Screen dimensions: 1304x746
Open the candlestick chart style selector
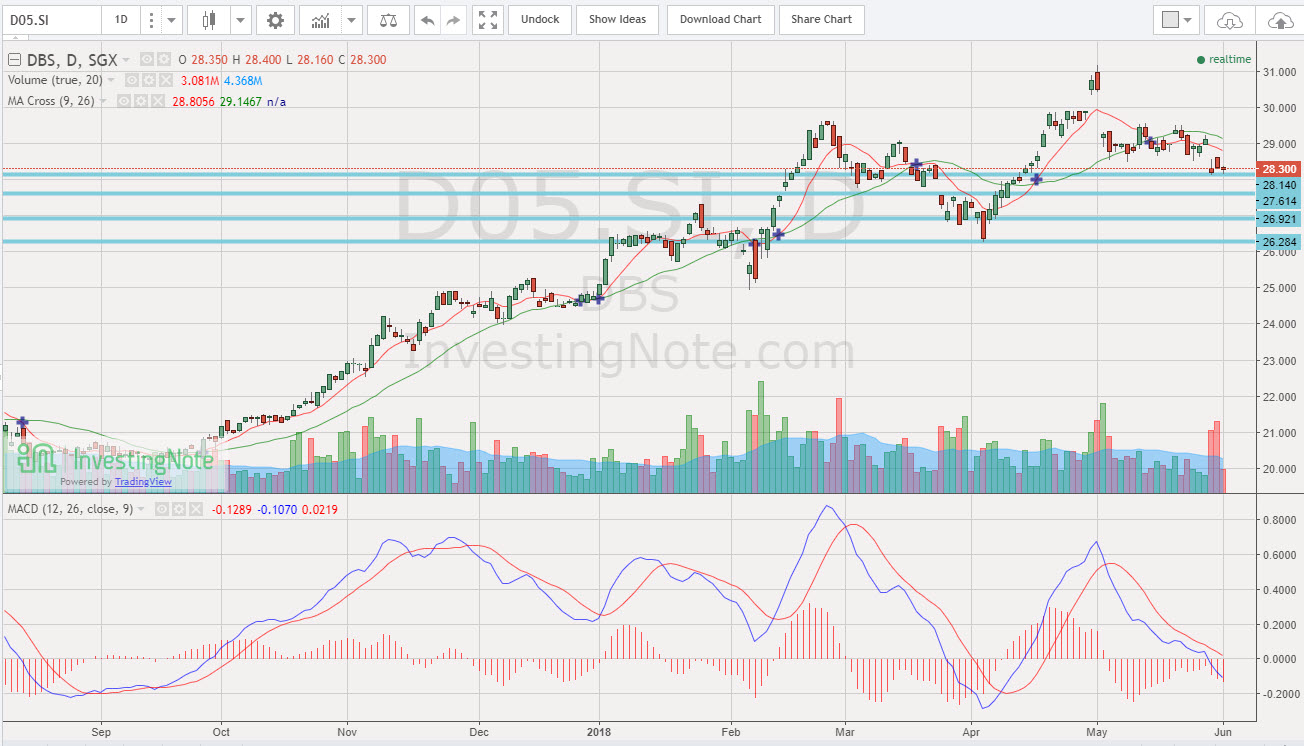(208, 19)
